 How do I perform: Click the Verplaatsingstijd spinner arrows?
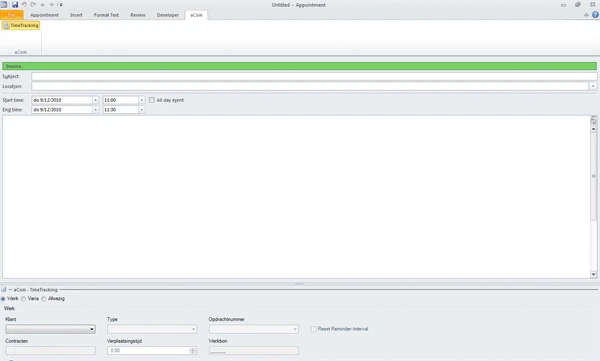click(x=193, y=350)
